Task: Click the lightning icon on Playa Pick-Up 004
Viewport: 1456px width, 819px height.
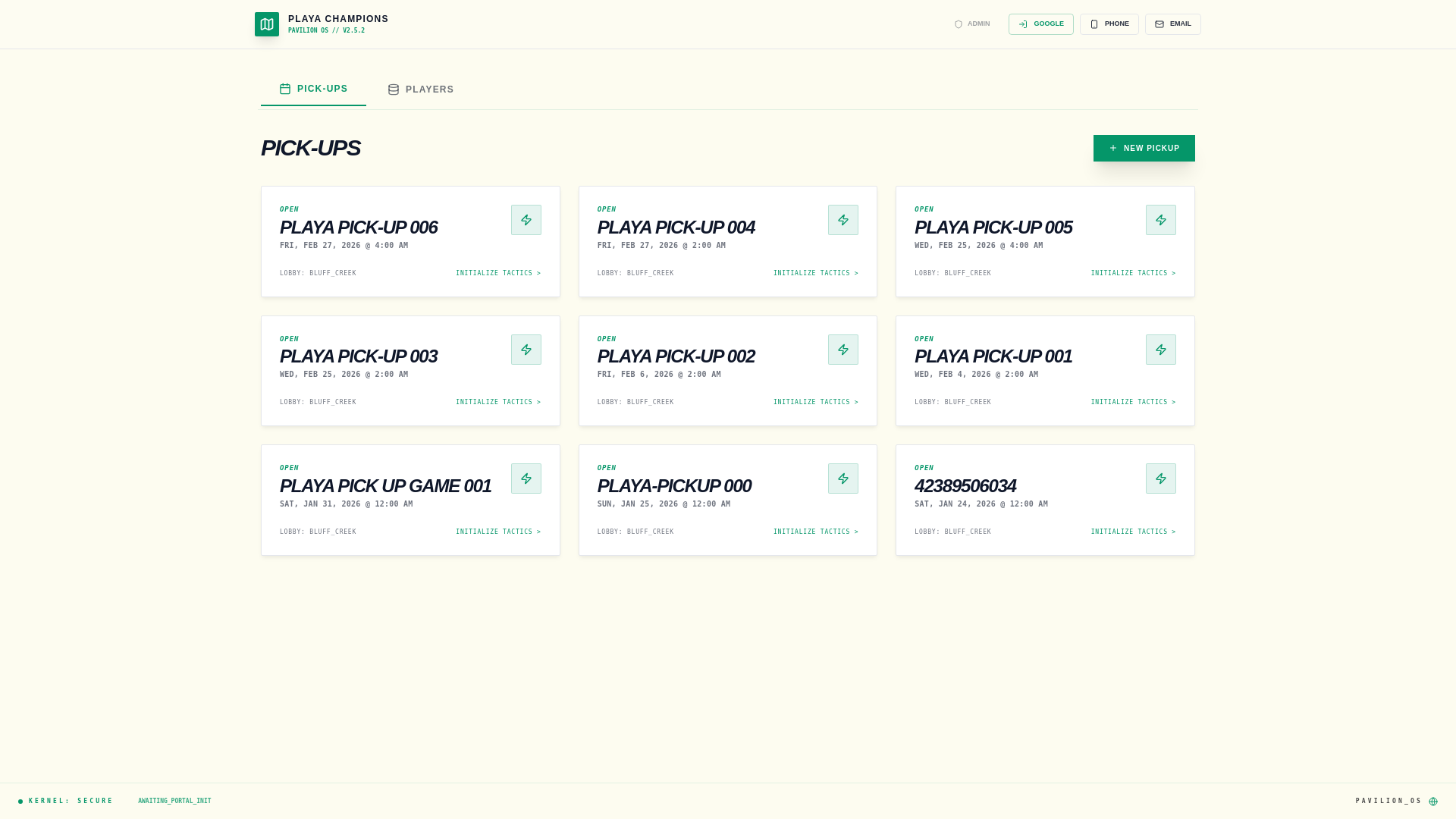Action: click(843, 220)
